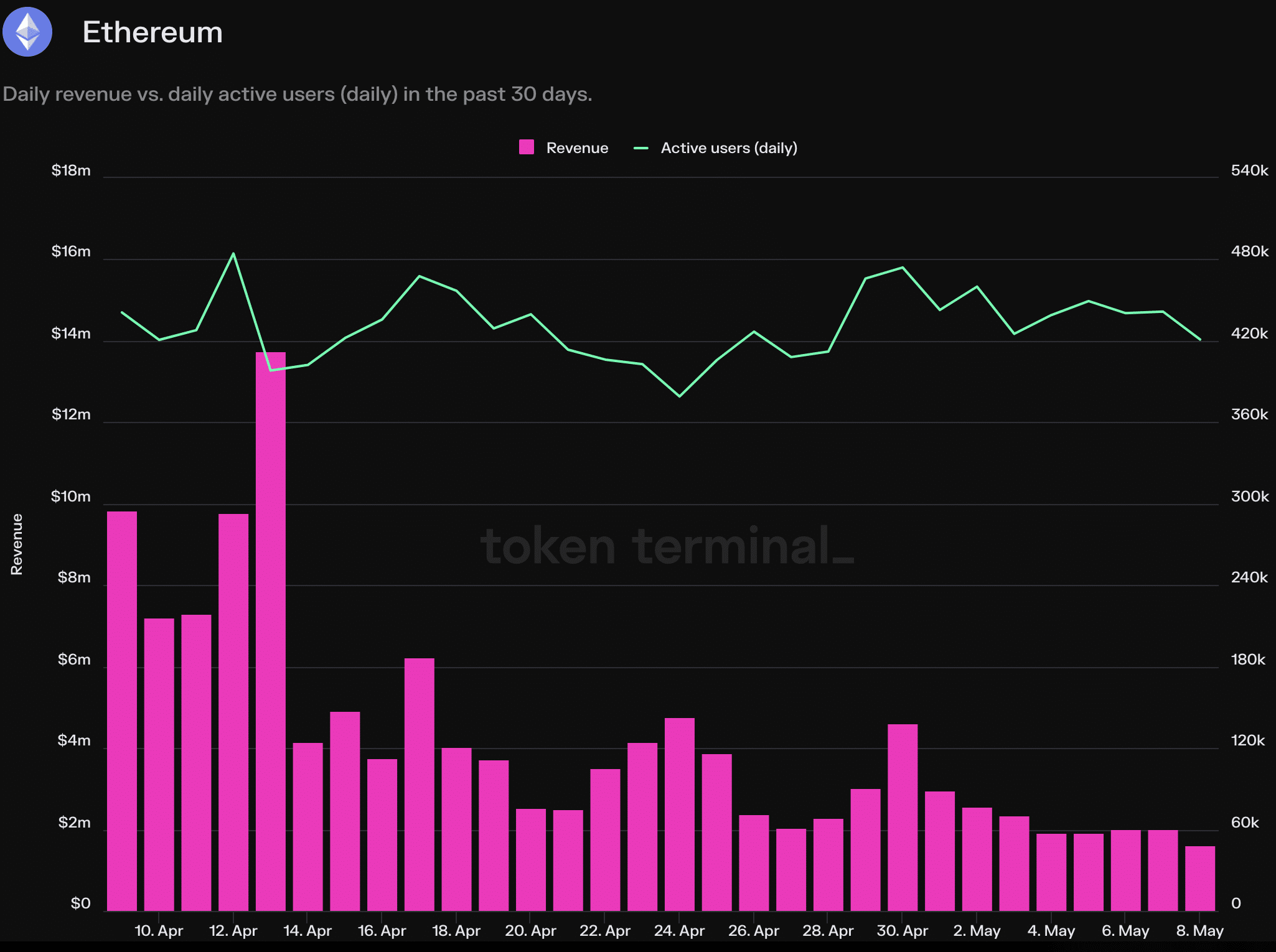Screen dimensions: 1276x952
Task: Click the revenue bar above 30. Apr
Action: click(903, 816)
